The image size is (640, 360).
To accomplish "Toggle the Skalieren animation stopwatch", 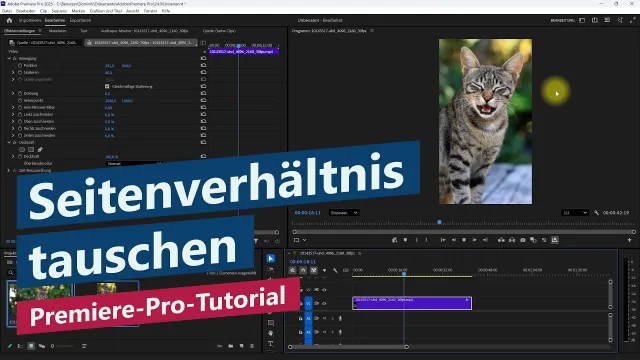I will coord(20,72).
